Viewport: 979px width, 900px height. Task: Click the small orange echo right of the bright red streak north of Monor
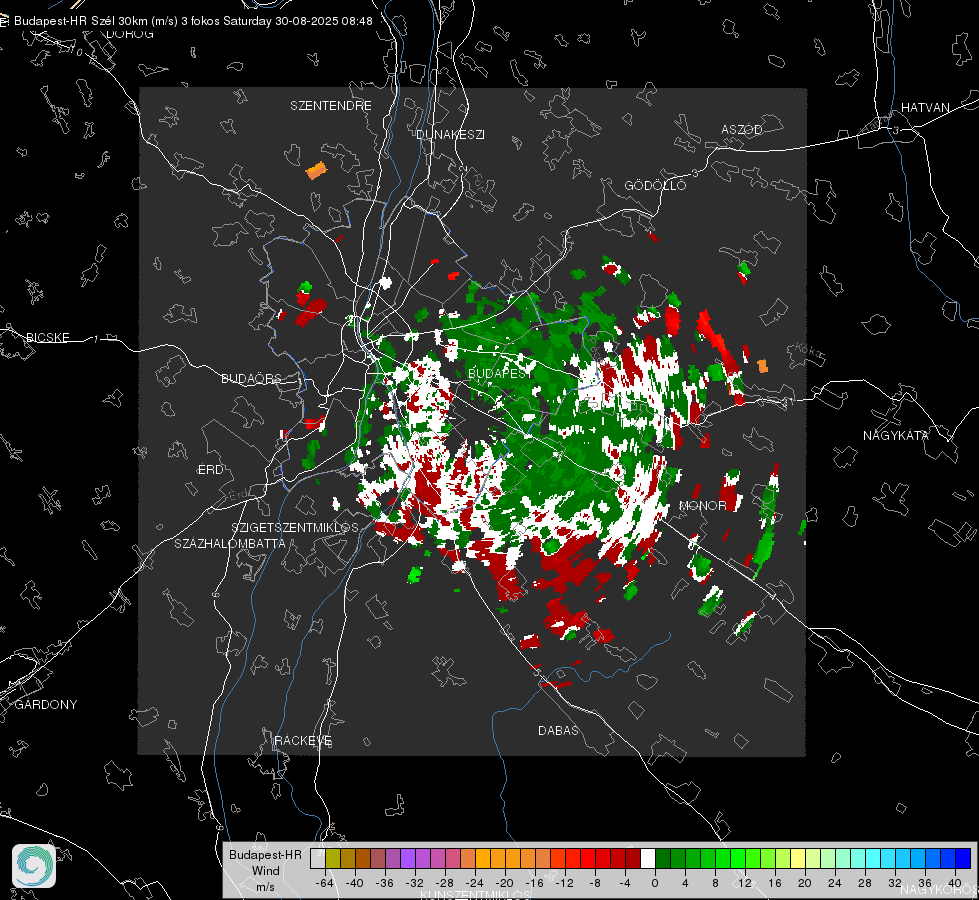coord(762,366)
